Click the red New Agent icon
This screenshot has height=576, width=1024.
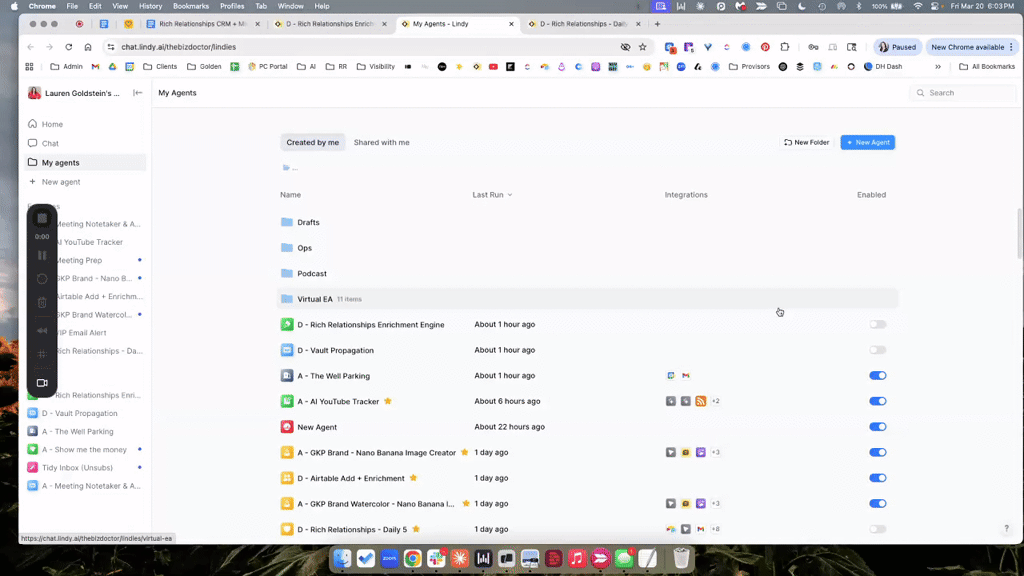287,427
